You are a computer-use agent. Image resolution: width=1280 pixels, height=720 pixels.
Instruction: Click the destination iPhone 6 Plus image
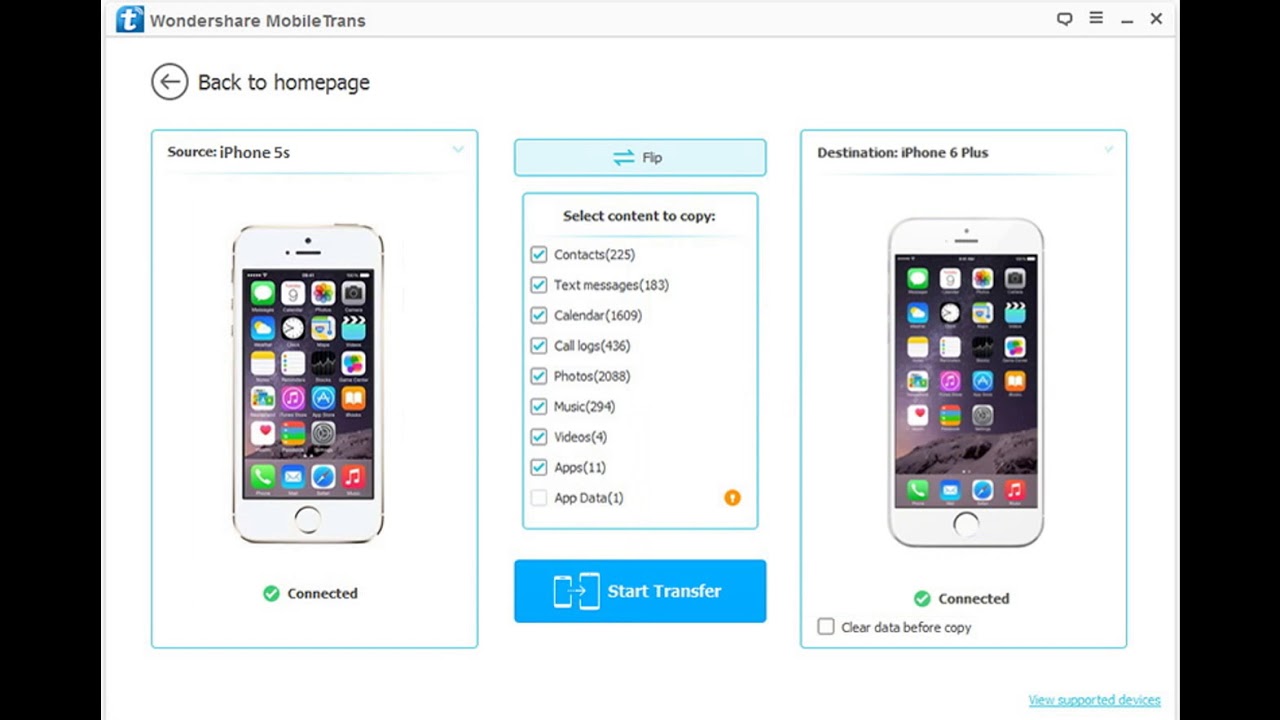(966, 383)
